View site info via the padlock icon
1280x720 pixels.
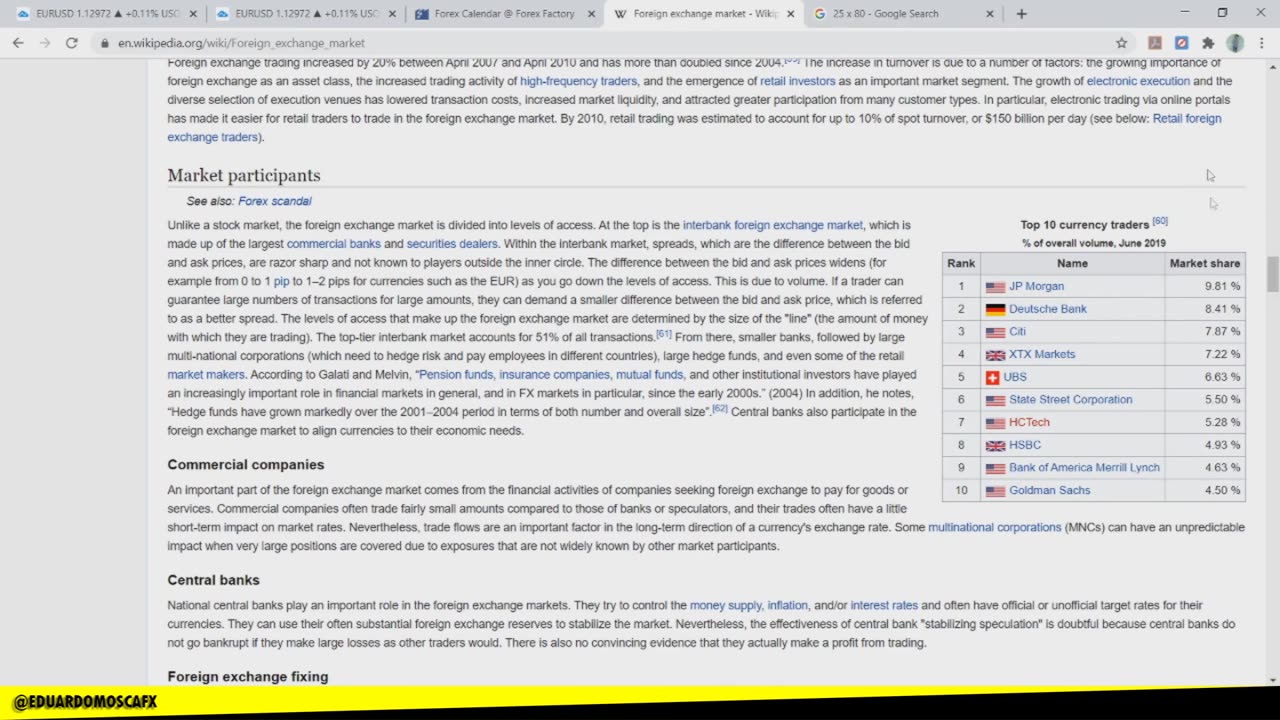104,43
